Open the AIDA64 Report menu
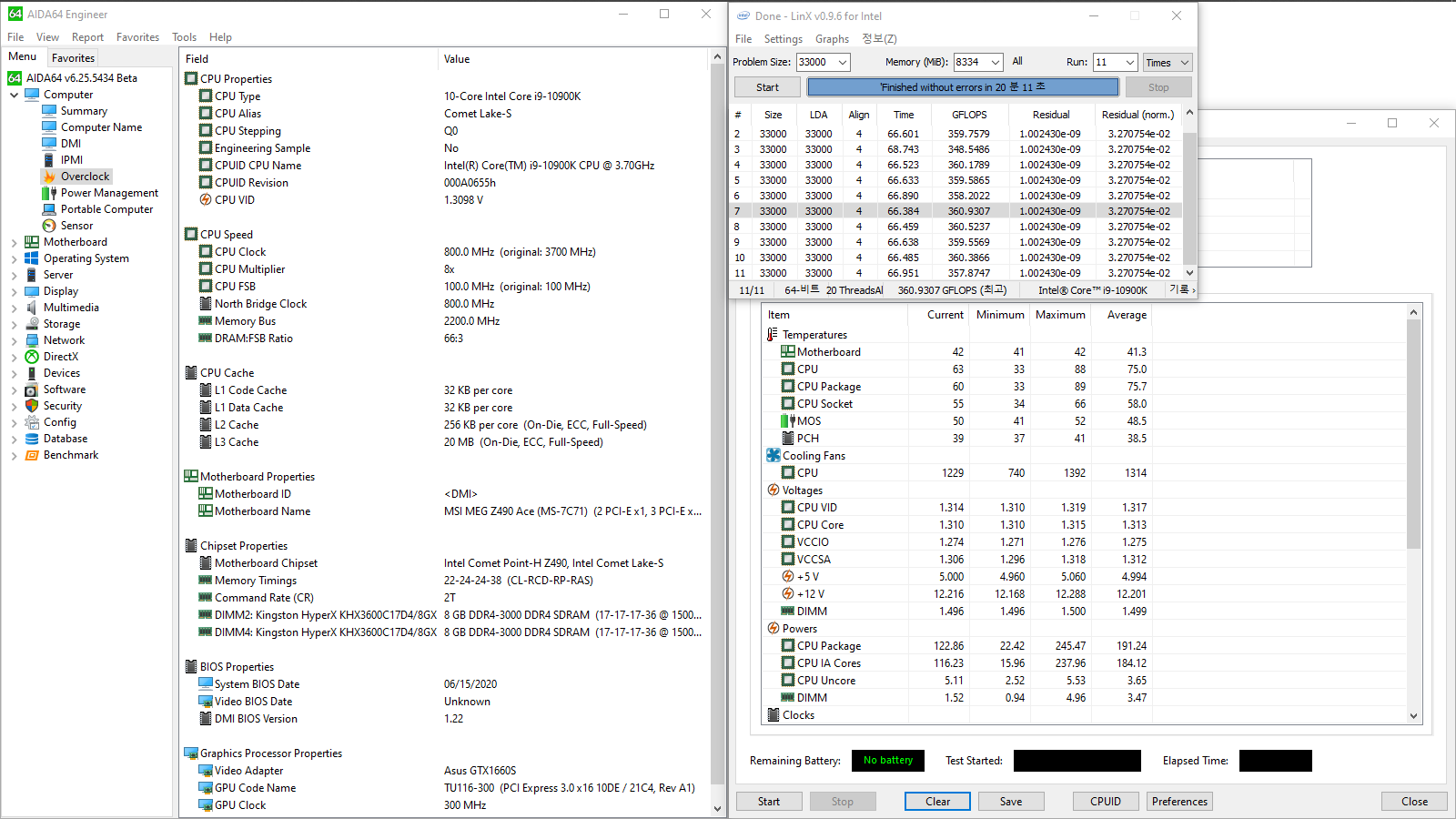Image resolution: width=1456 pixels, height=819 pixels. coord(87,37)
